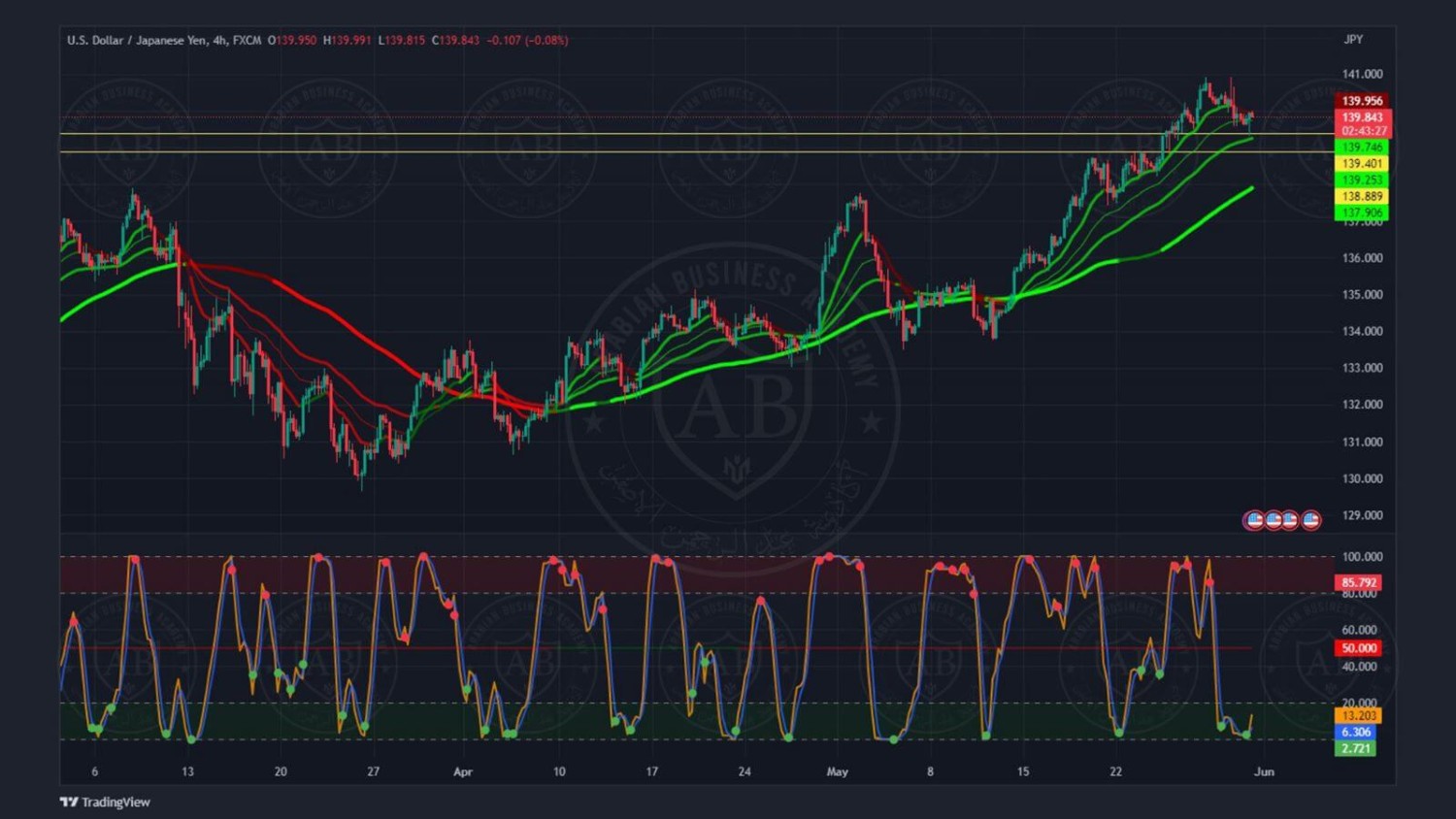
Task: Click the 40.000 oscillator scale label
Action: 1359,667
